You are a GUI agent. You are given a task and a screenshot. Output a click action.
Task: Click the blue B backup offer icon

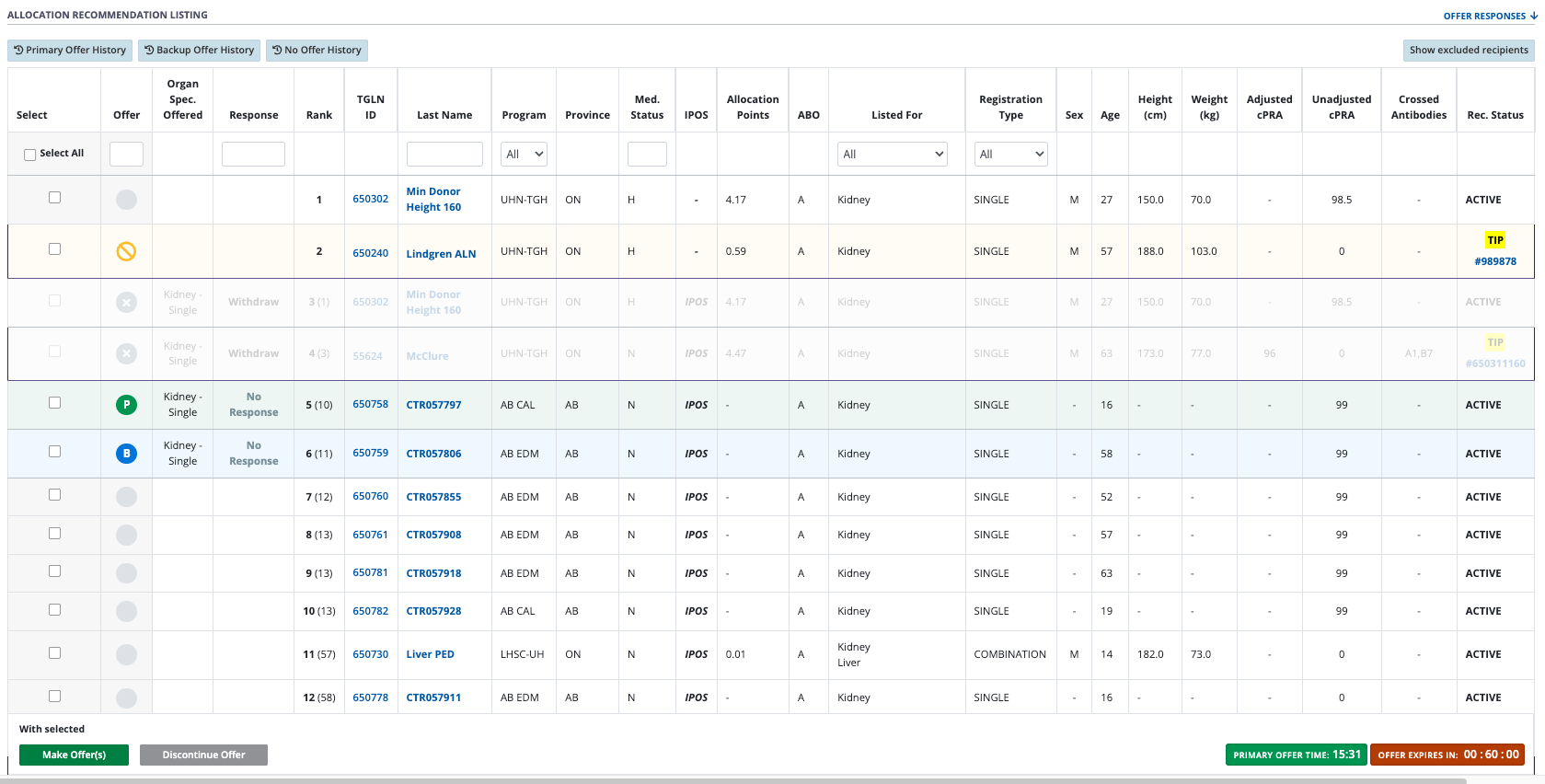[x=126, y=454]
